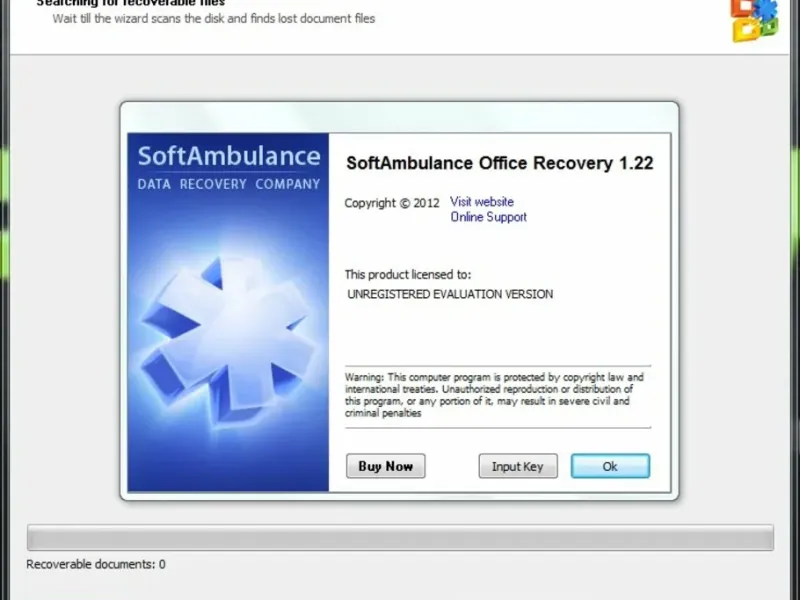
Task: Click the Copyright 2012 text
Action: click(x=392, y=203)
